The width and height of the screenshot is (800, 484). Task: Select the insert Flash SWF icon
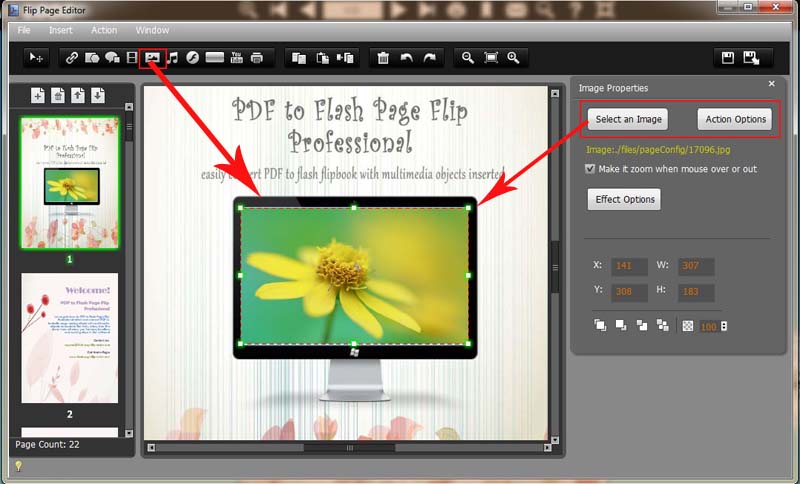pyautogui.click(x=192, y=58)
